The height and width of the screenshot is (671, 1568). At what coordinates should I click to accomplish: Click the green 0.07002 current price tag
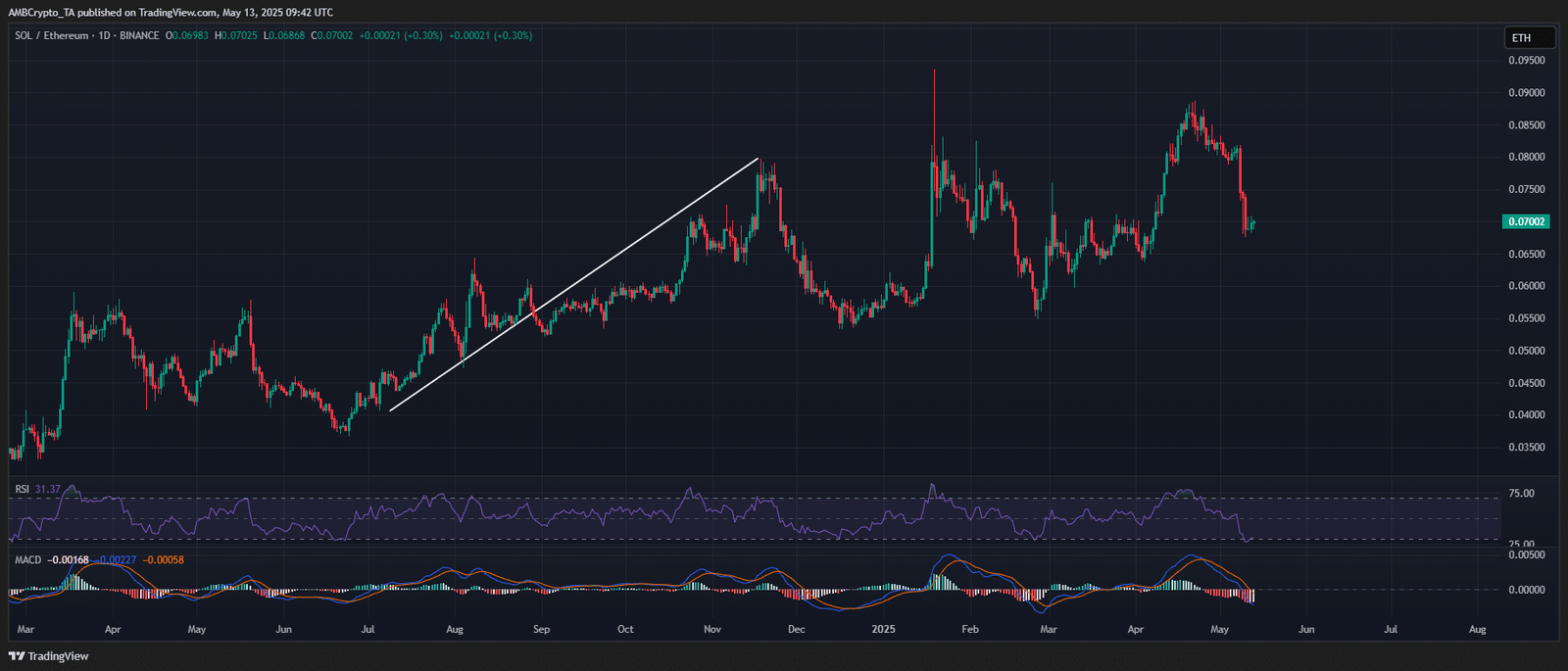click(1526, 221)
